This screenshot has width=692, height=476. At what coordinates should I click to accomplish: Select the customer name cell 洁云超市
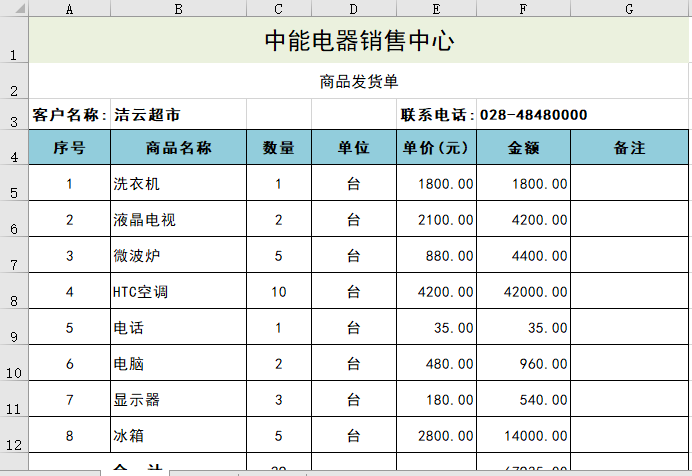coord(178,115)
